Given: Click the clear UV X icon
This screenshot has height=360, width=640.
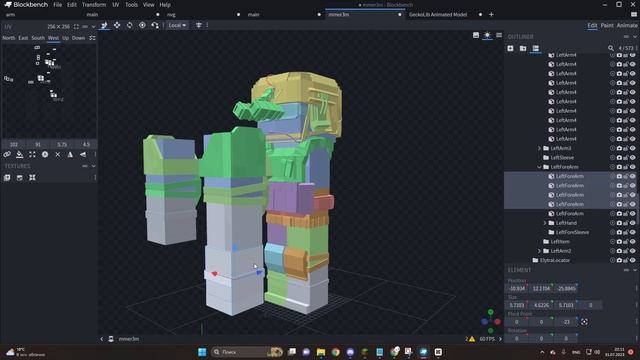Looking at the screenshot, I should coord(58,155).
